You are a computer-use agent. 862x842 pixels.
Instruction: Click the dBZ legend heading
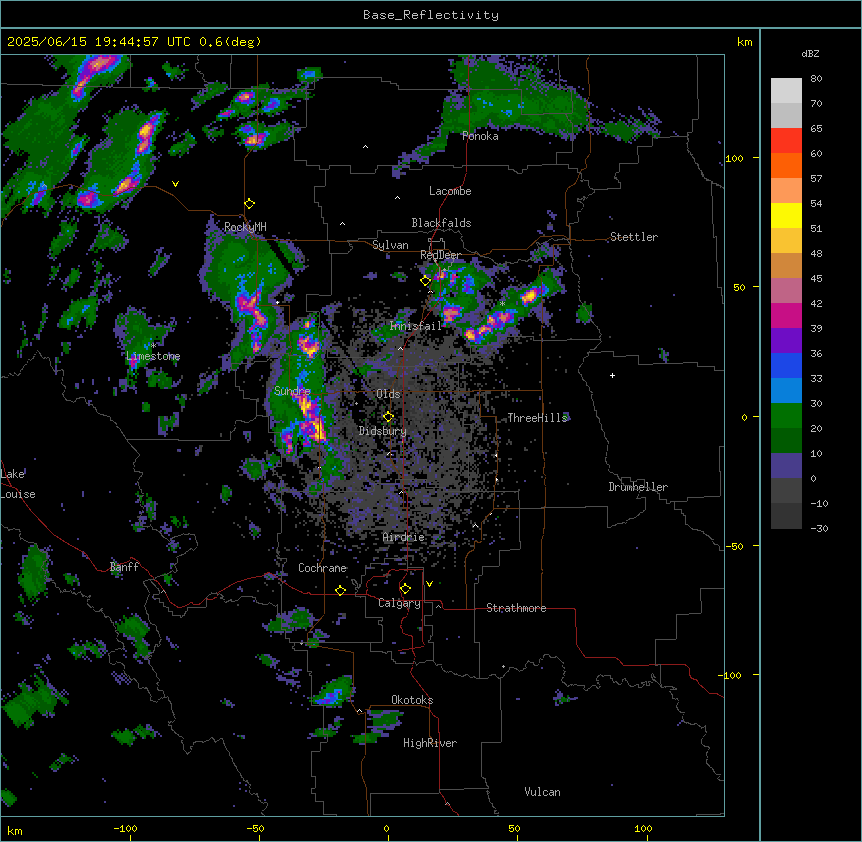[810, 53]
